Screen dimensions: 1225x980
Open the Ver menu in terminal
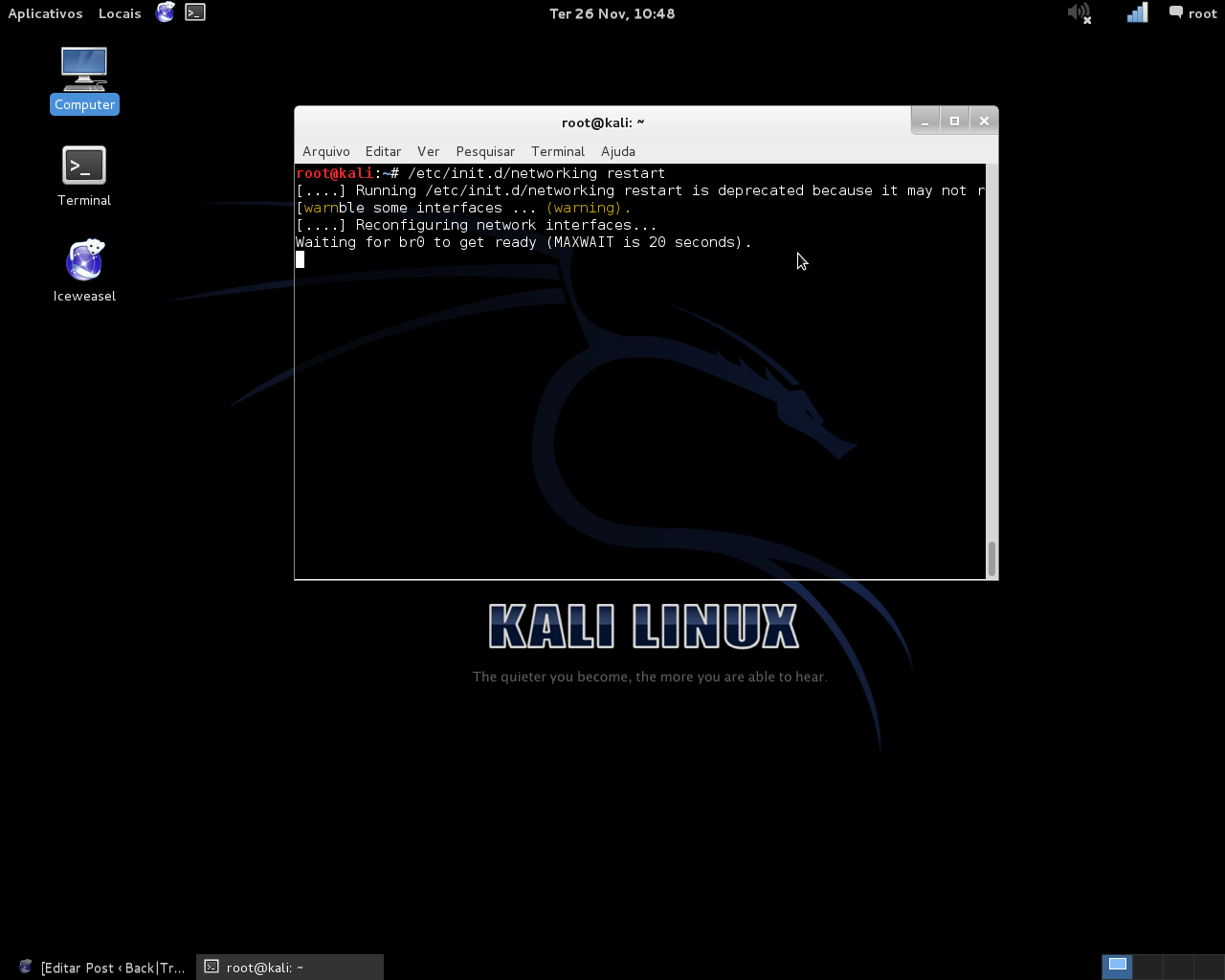pos(428,151)
